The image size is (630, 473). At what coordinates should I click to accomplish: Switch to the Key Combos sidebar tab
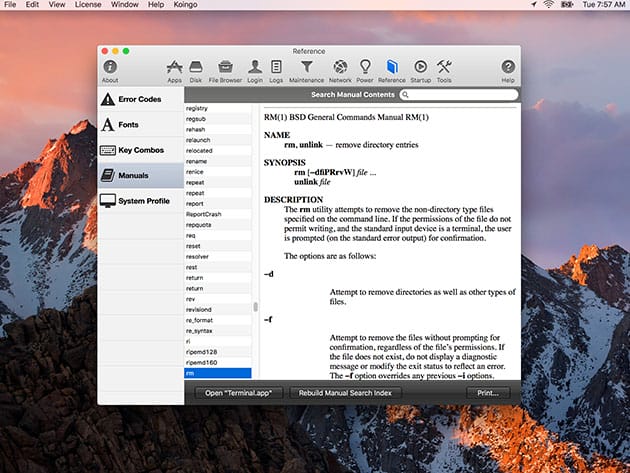tap(140, 150)
